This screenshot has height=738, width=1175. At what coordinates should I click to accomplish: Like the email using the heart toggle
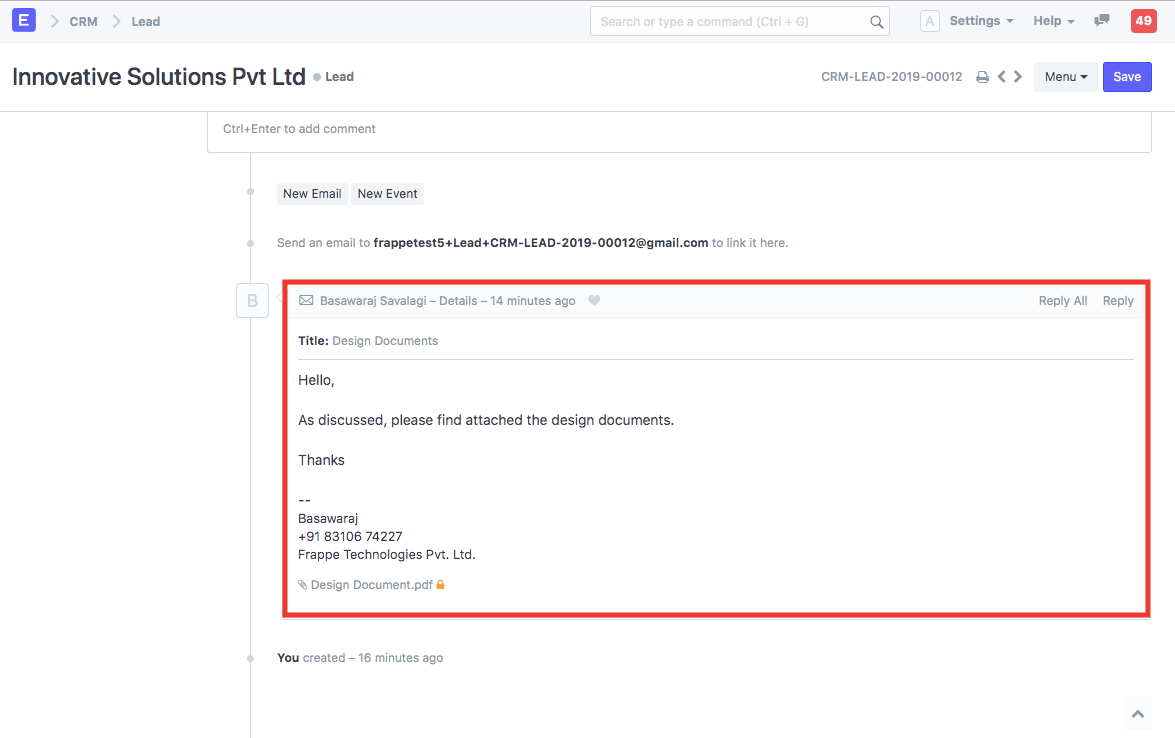click(x=594, y=300)
